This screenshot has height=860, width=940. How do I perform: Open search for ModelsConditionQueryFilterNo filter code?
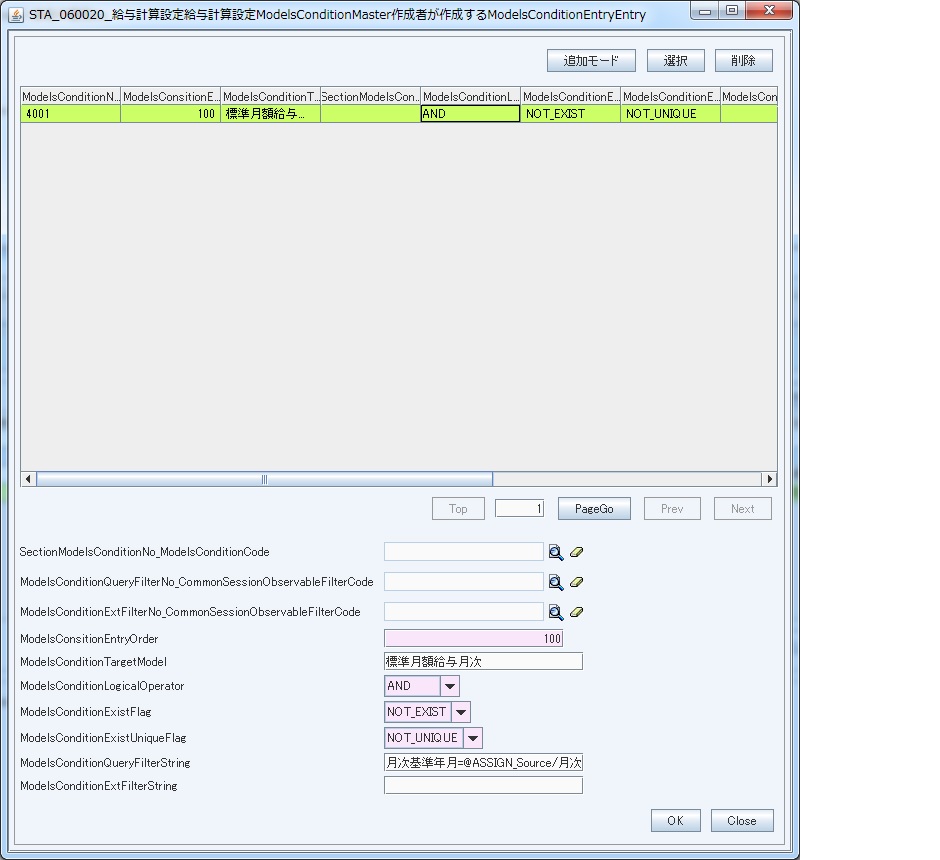tap(556, 582)
